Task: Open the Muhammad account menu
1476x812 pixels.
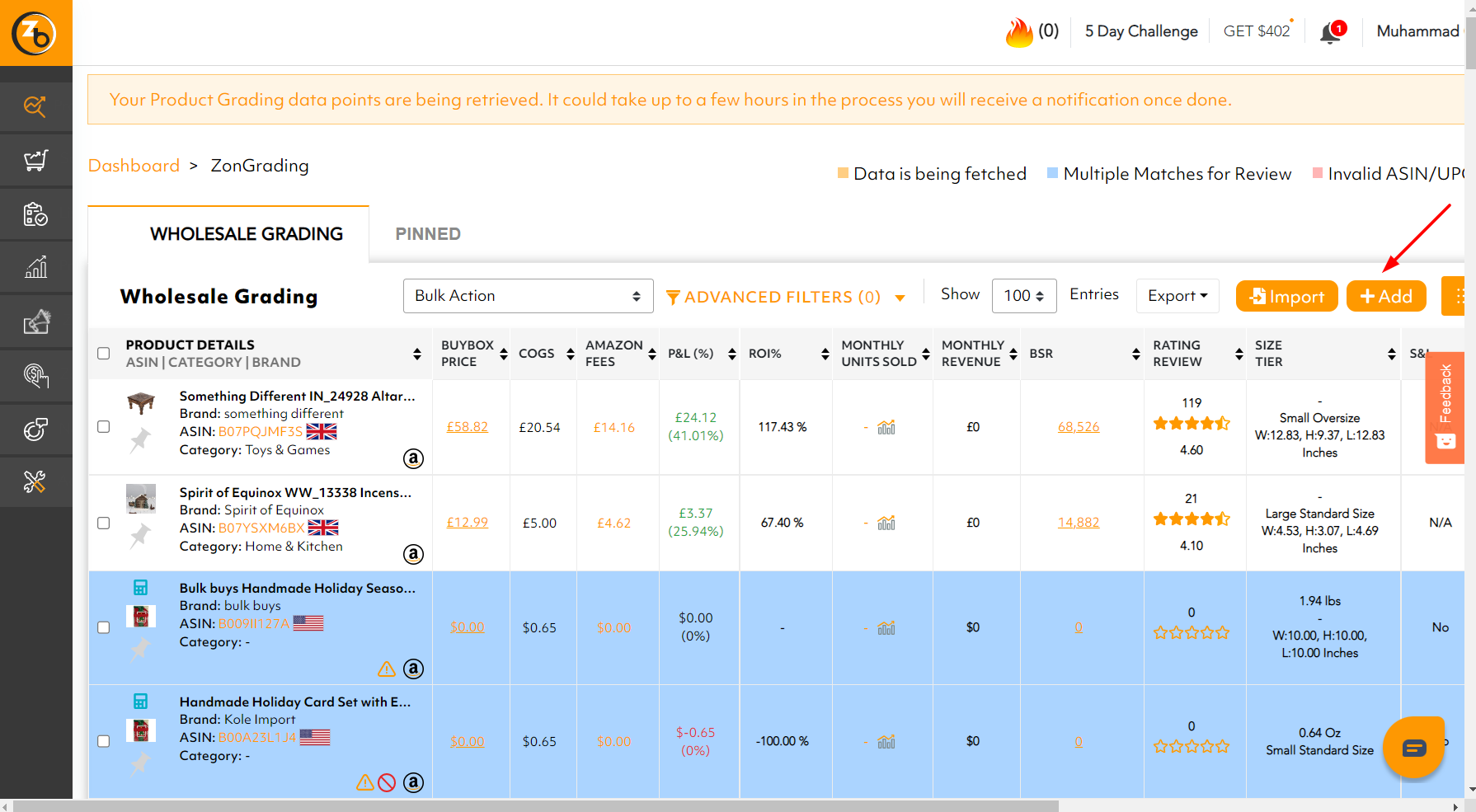Action: point(1418,31)
